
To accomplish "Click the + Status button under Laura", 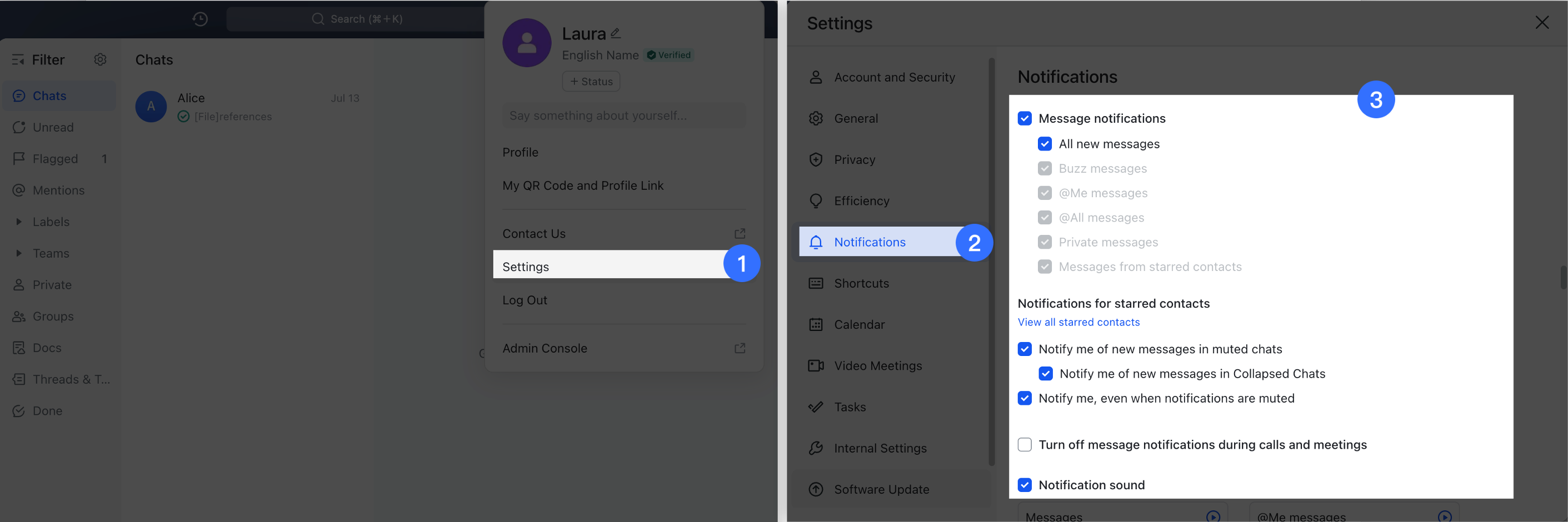I will 591,81.
